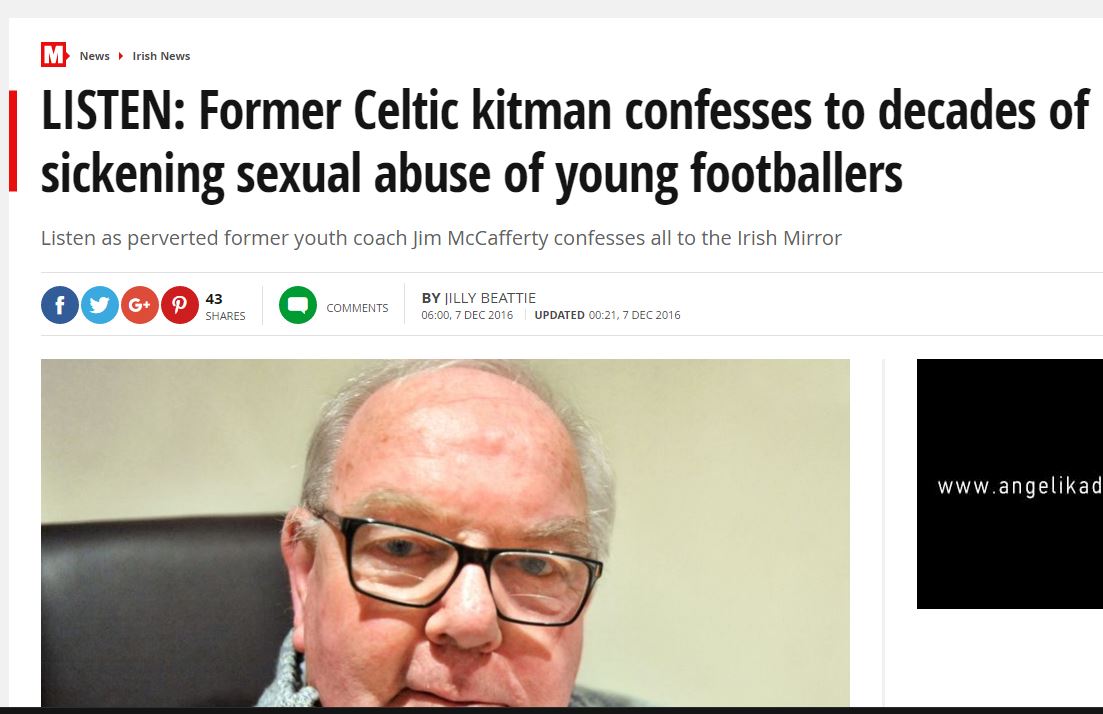The image size is (1103, 714).
Task: Share article on Google Plus
Action: pyautogui.click(x=140, y=305)
